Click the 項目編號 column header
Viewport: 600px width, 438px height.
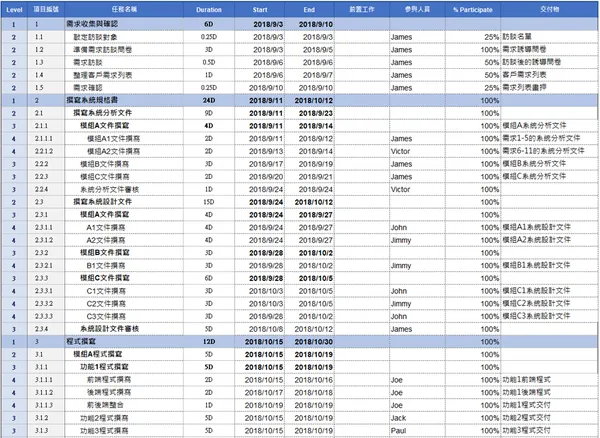coord(46,10)
